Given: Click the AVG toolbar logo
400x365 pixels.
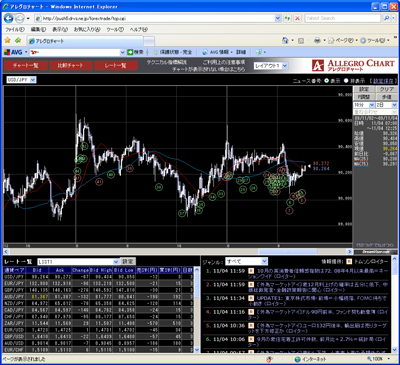Looking at the screenshot, I should tap(13, 52).
